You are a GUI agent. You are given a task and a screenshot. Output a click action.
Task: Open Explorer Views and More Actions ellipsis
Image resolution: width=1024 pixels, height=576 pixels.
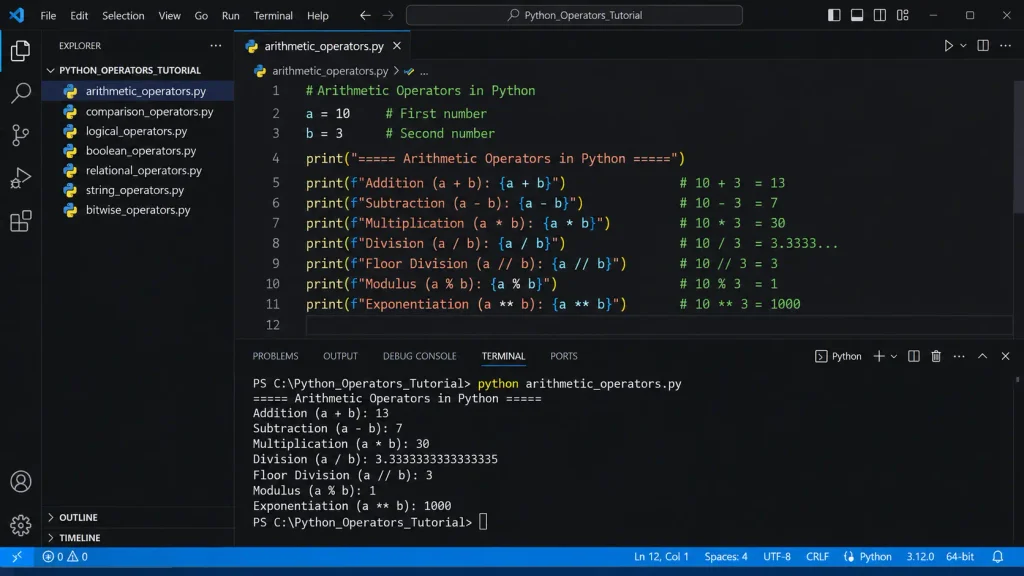pos(216,46)
